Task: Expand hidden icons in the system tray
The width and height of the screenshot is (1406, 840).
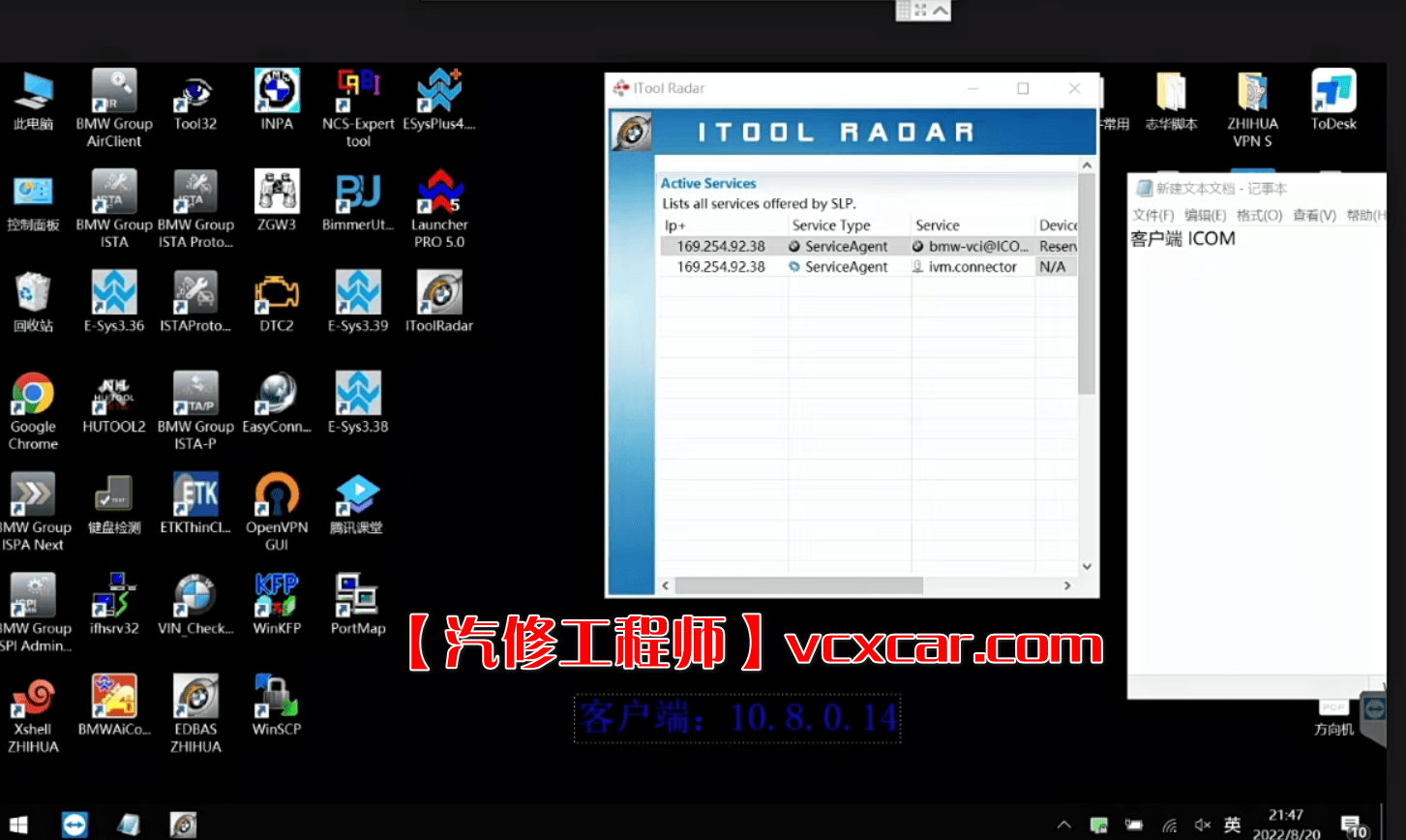Action: (1063, 825)
